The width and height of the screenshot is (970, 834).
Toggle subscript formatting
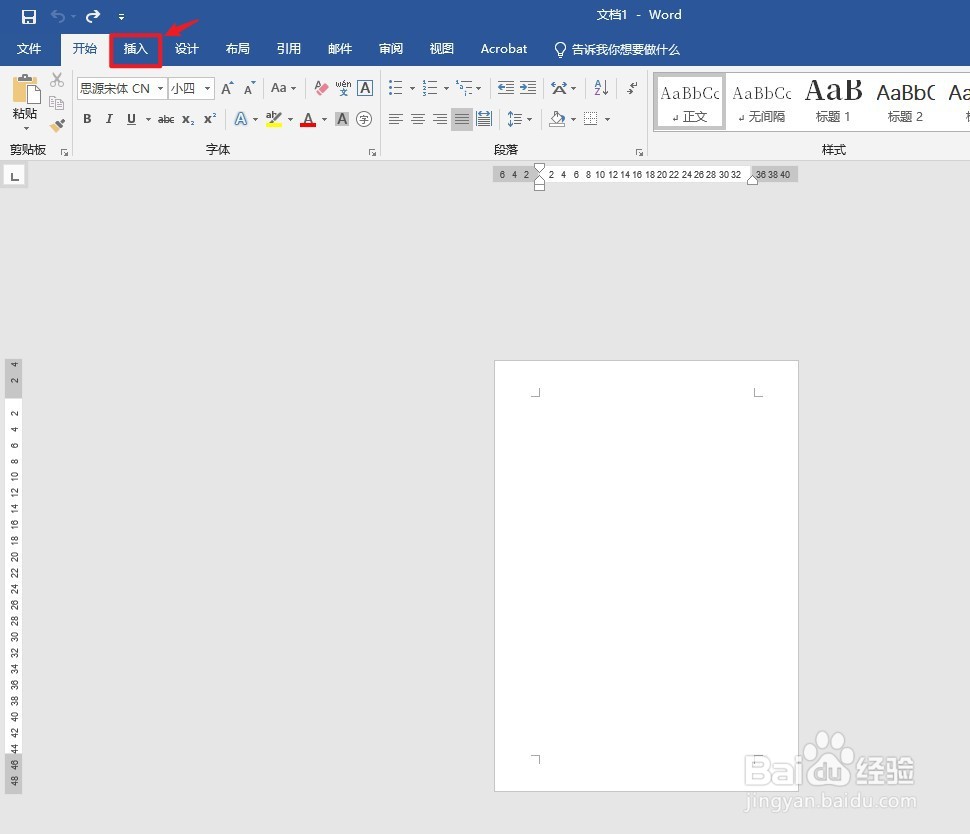coord(188,119)
